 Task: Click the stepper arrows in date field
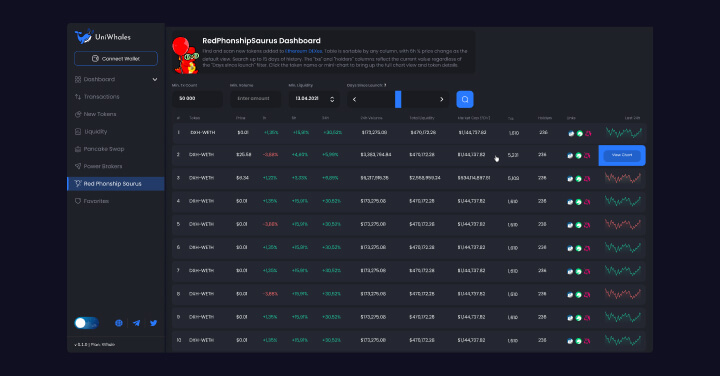point(332,99)
